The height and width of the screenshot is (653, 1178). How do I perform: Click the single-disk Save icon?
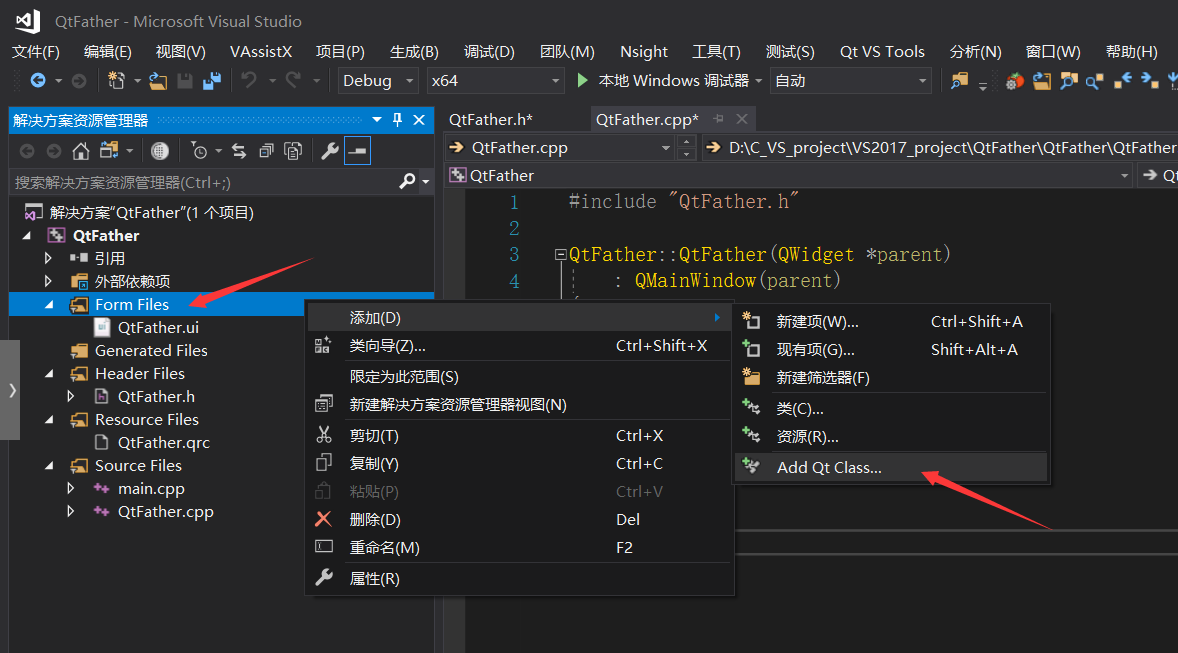[x=185, y=80]
